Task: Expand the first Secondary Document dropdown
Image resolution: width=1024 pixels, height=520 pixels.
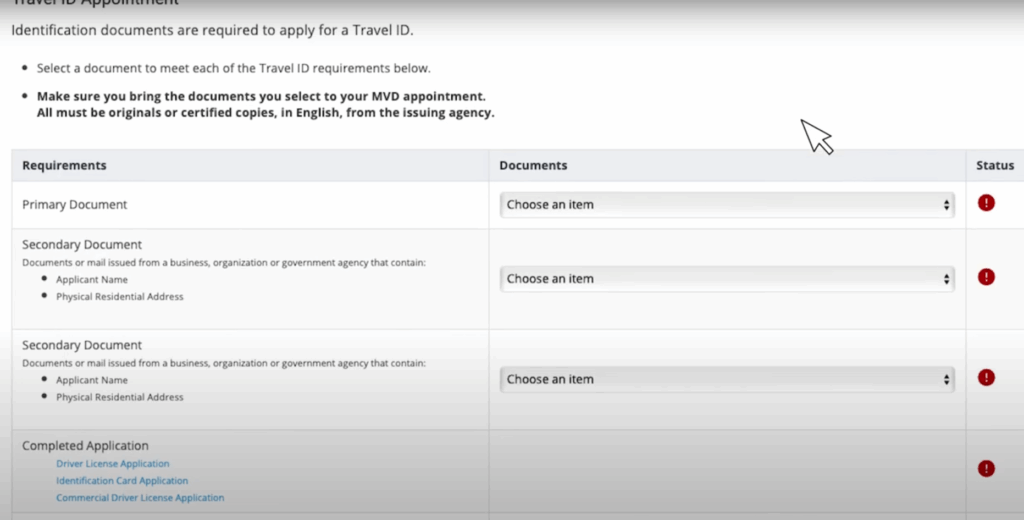Action: coord(727,279)
